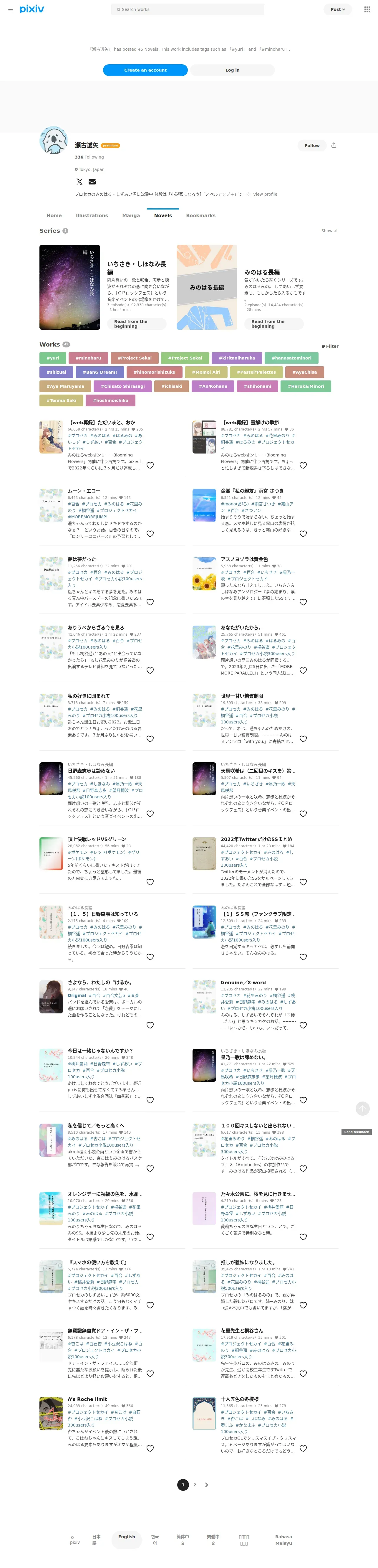Open the author's X (Twitter) profile icon
Viewport: 378px width, 1568px height.
[x=79, y=182]
